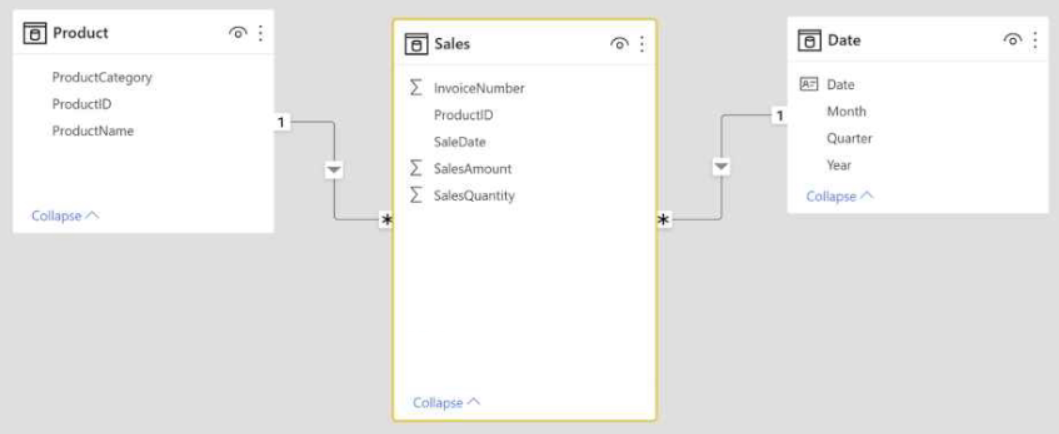This screenshot has width=1059, height=434.
Task: Collapse the Sales table card
Action: pyautogui.click(x=446, y=402)
